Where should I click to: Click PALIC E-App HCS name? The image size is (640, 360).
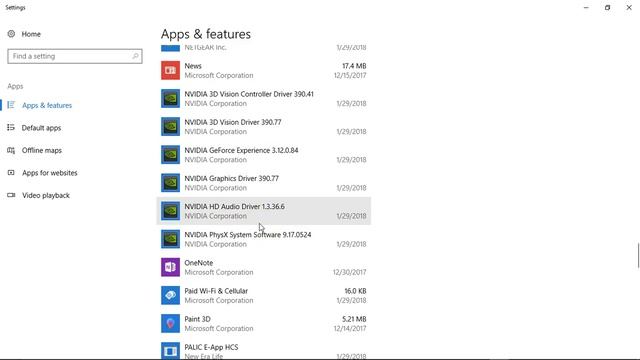[x=211, y=347]
